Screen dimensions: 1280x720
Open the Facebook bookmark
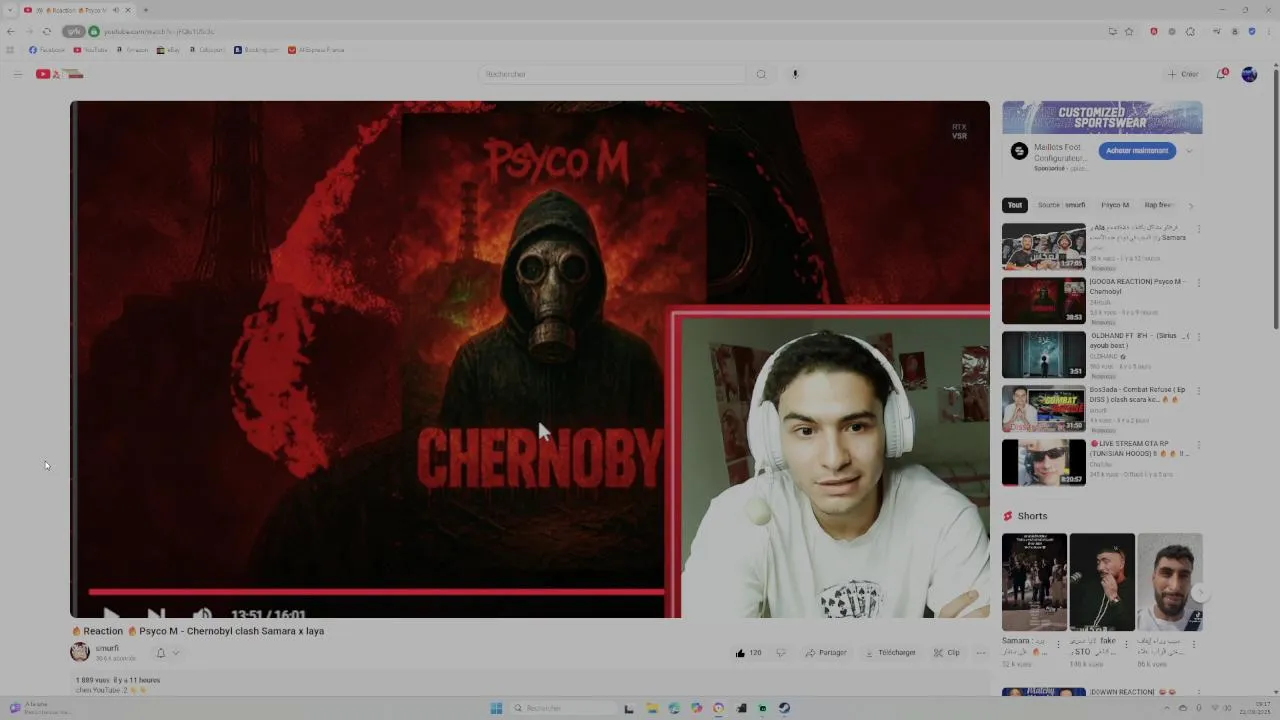tap(47, 50)
